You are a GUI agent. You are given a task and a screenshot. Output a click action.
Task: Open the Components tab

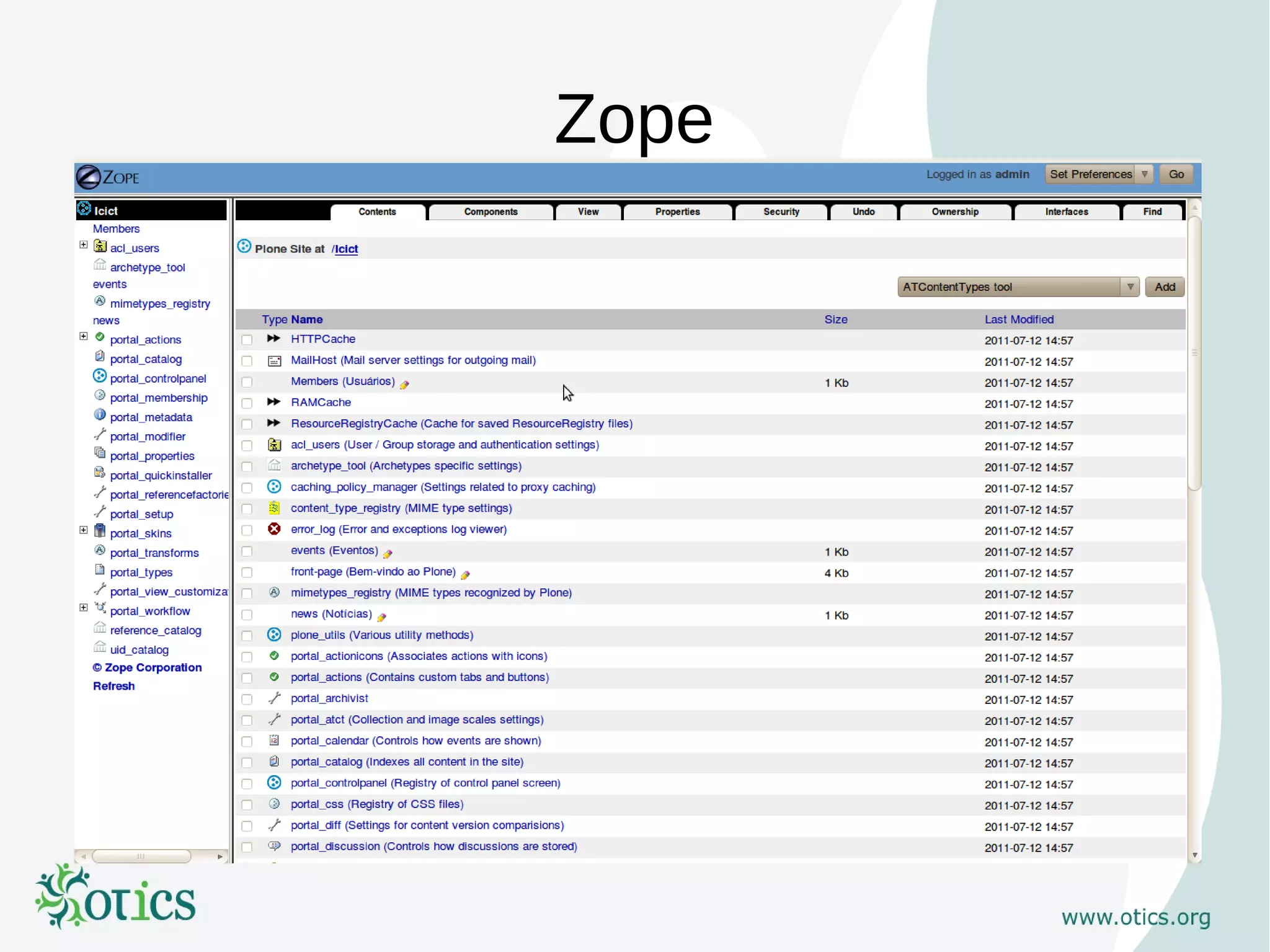coord(491,212)
